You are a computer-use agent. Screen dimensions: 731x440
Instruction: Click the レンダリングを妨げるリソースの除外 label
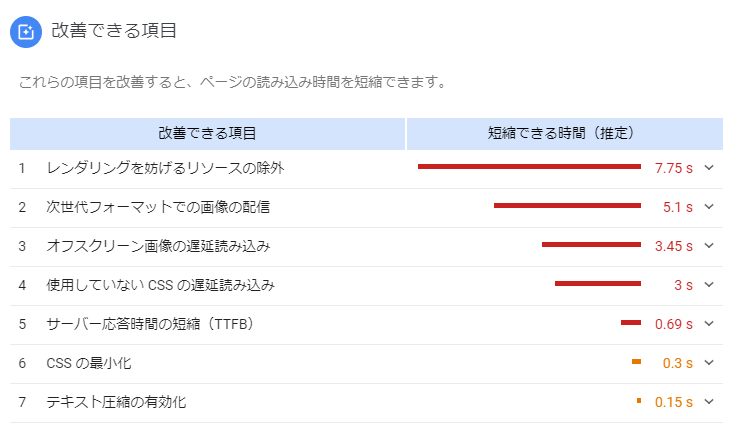tap(166, 168)
